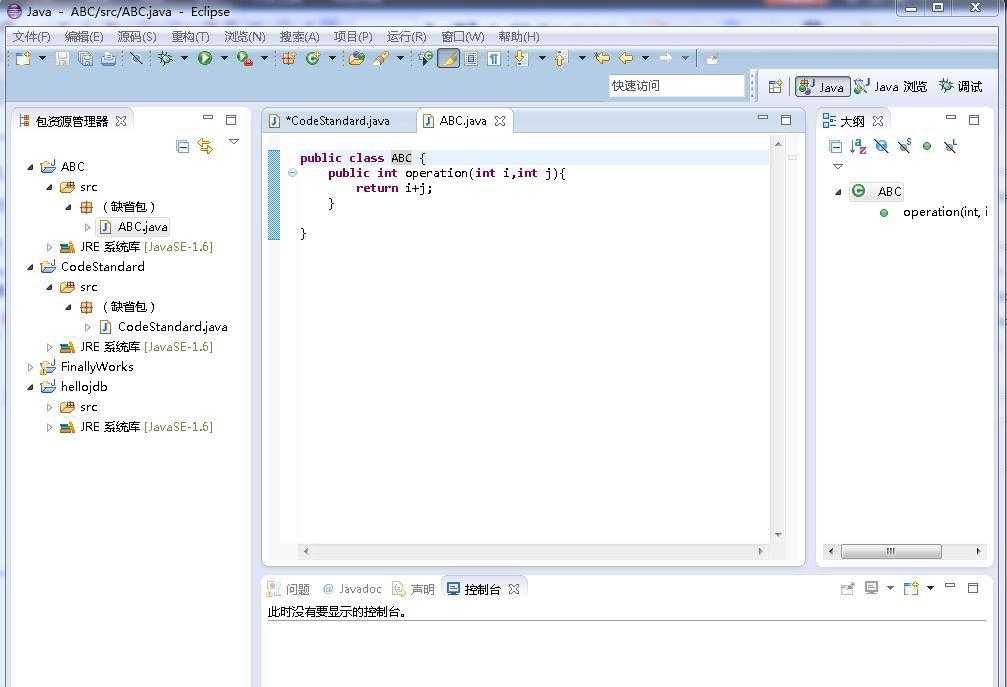Toggle Hide Fields in Outline

point(881,146)
